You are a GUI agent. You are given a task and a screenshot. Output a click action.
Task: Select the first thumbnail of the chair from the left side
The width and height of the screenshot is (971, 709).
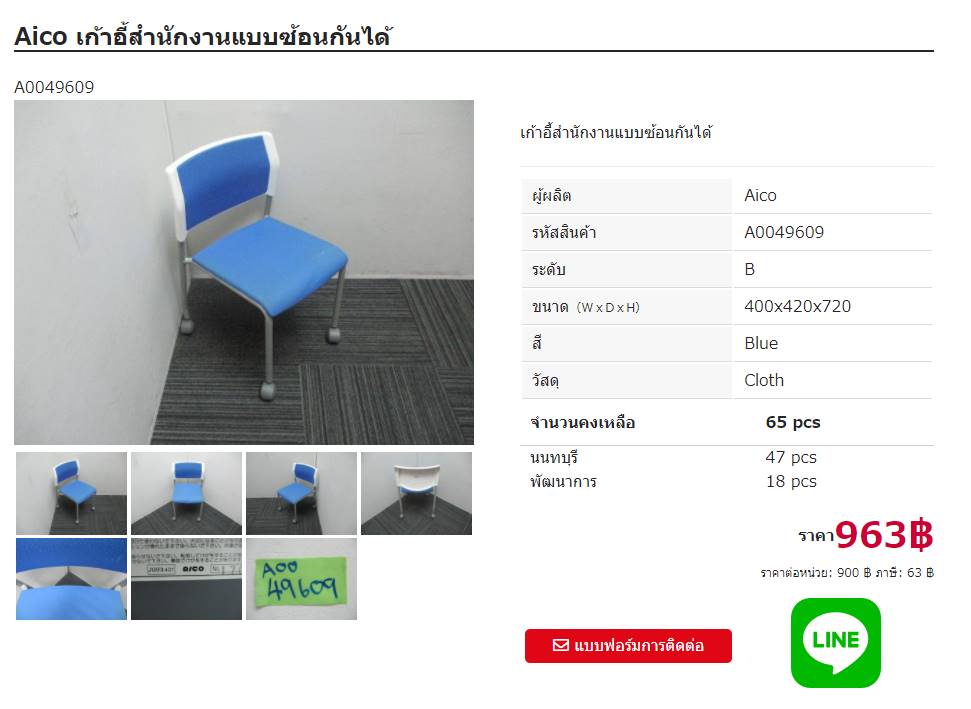point(71,494)
